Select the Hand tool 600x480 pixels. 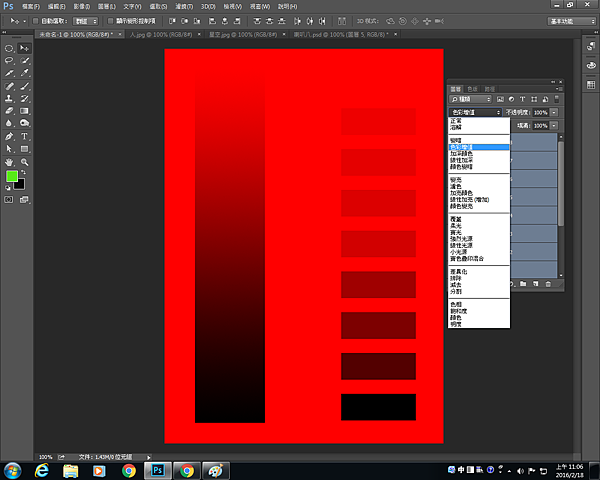[9, 161]
